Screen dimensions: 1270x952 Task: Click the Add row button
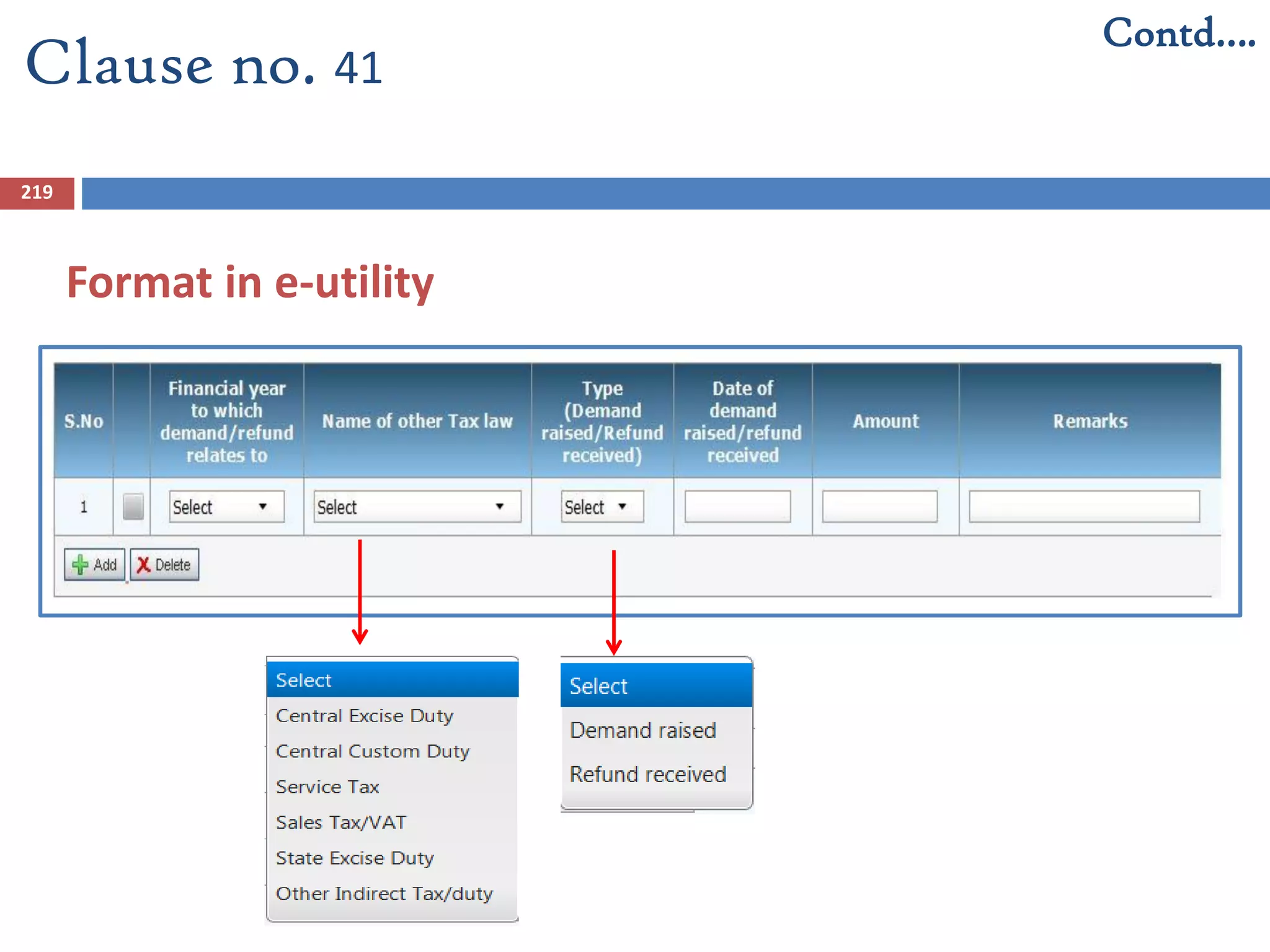(94, 565)
